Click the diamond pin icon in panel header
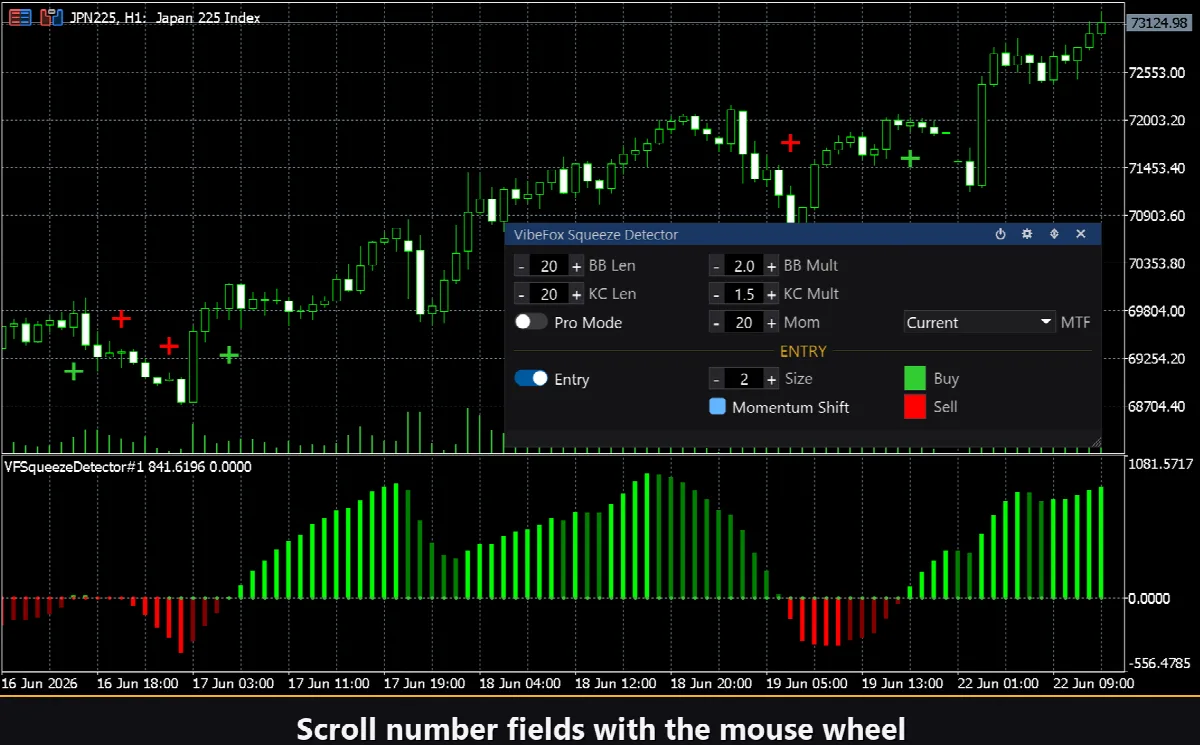Image resolution: width=1200 pixels, height=745 pixels. (1054, 234)
